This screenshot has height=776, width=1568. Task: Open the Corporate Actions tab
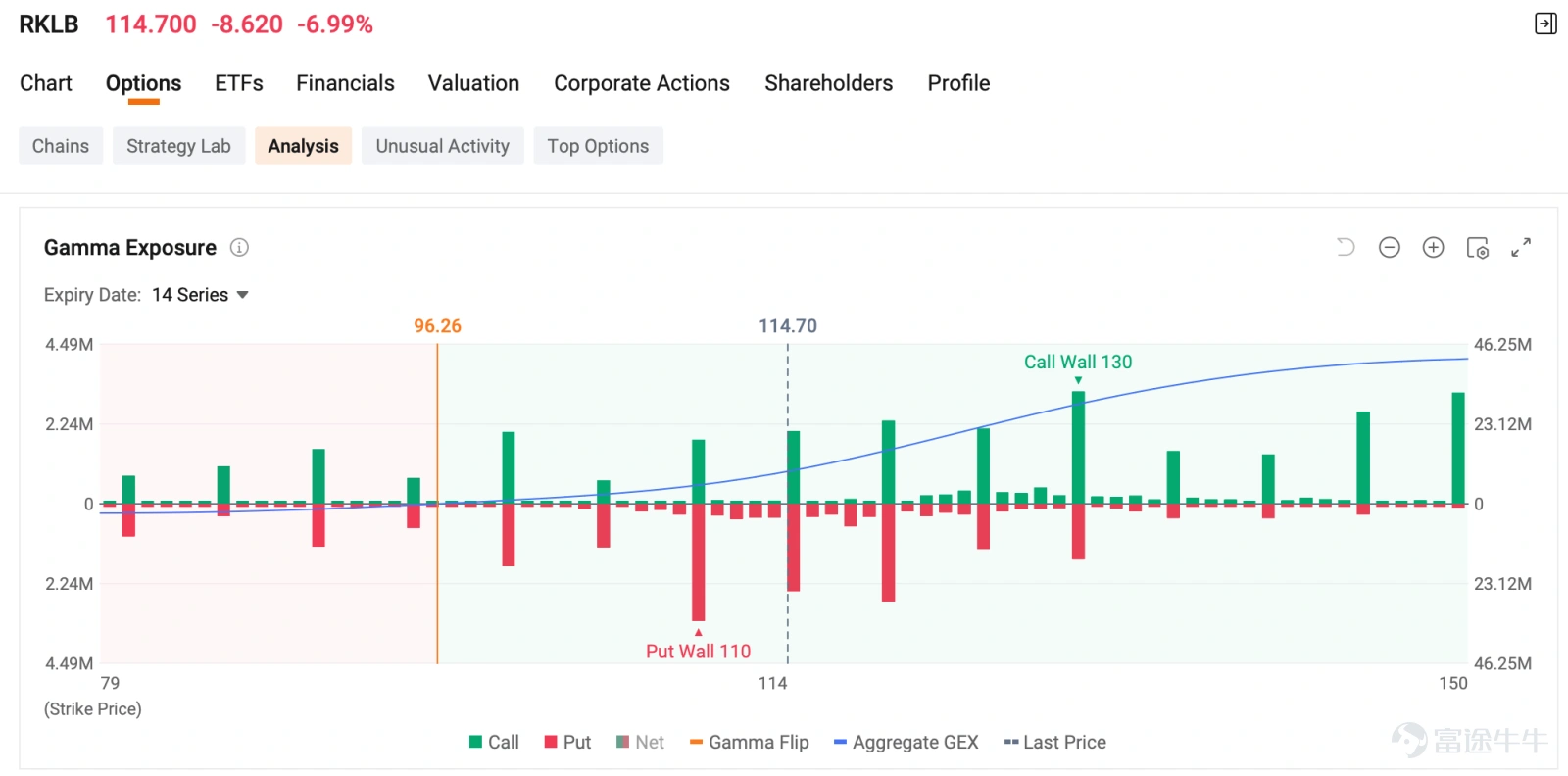click(642, 83)
